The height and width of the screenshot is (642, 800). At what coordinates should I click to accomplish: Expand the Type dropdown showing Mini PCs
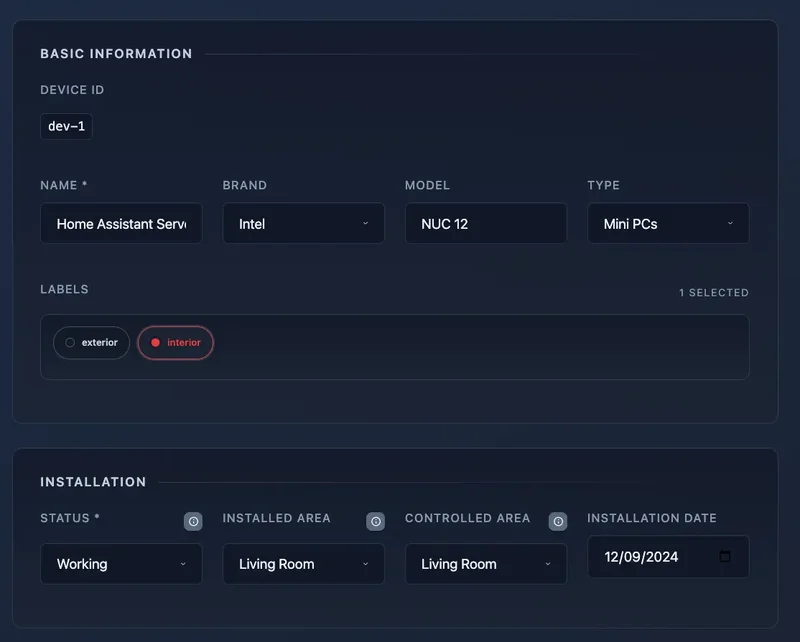pyautogui.click(x=668, y=223)
